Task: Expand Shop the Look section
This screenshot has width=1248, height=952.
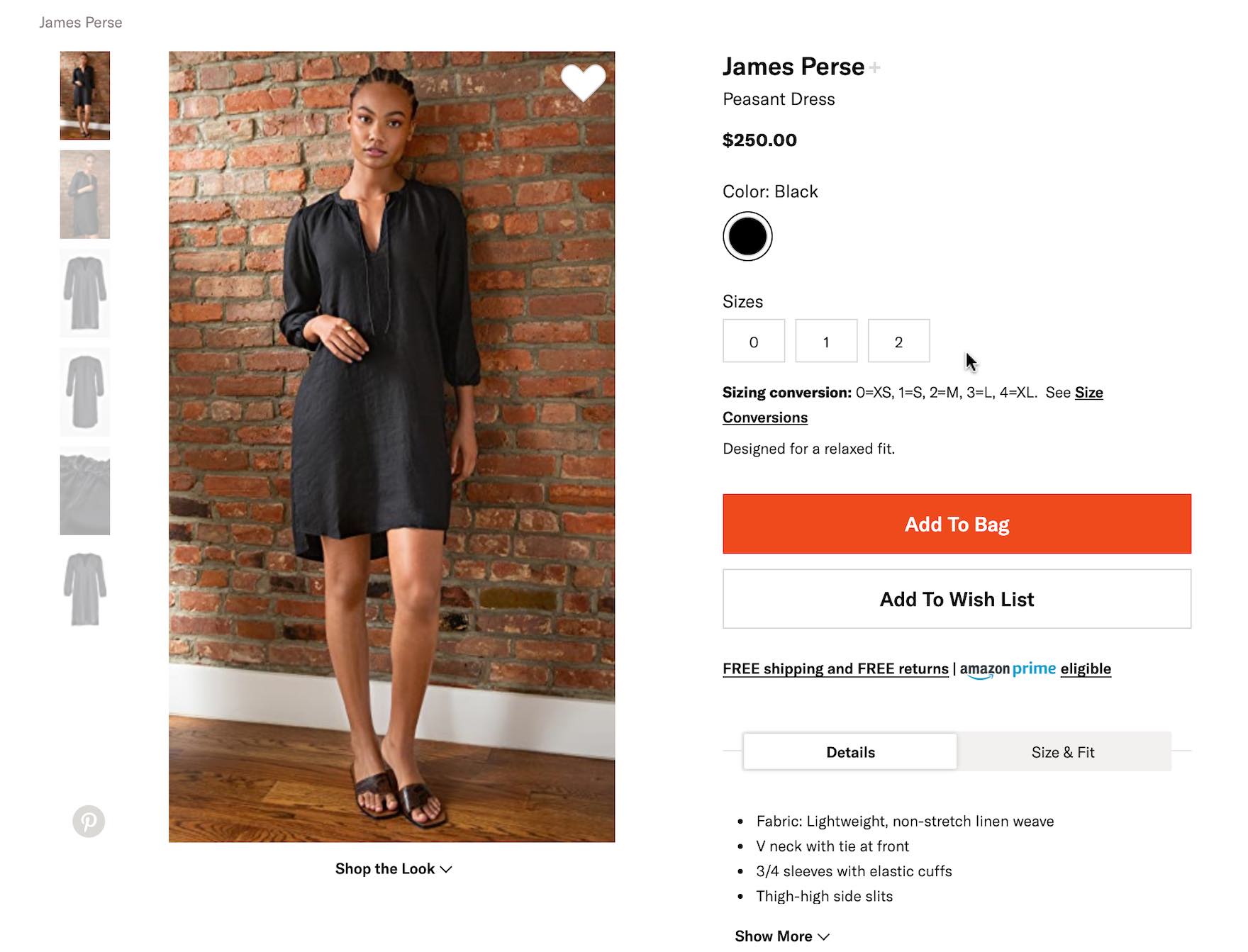Action: click(x=393, y=869)
